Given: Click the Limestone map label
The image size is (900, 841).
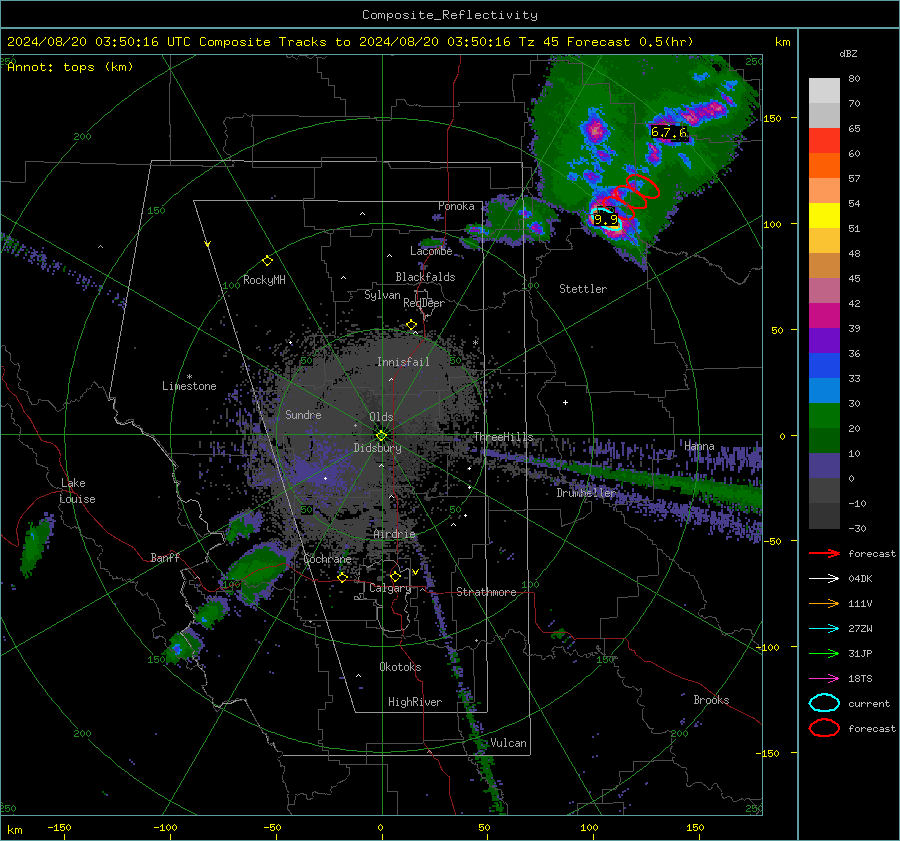Looking at the screenshot, I should tap(189, 386).
